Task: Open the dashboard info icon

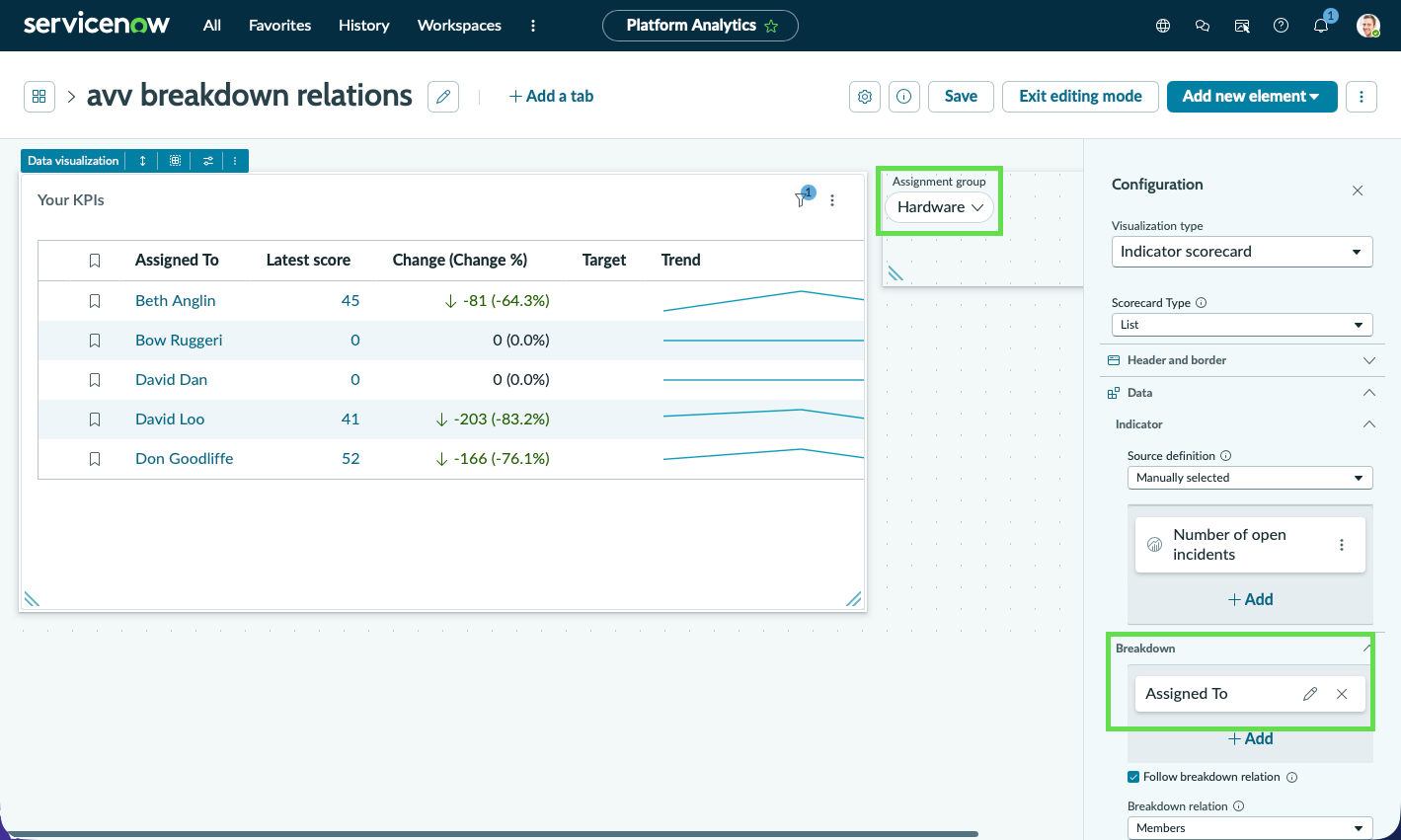Action: (x=904, y=97)
